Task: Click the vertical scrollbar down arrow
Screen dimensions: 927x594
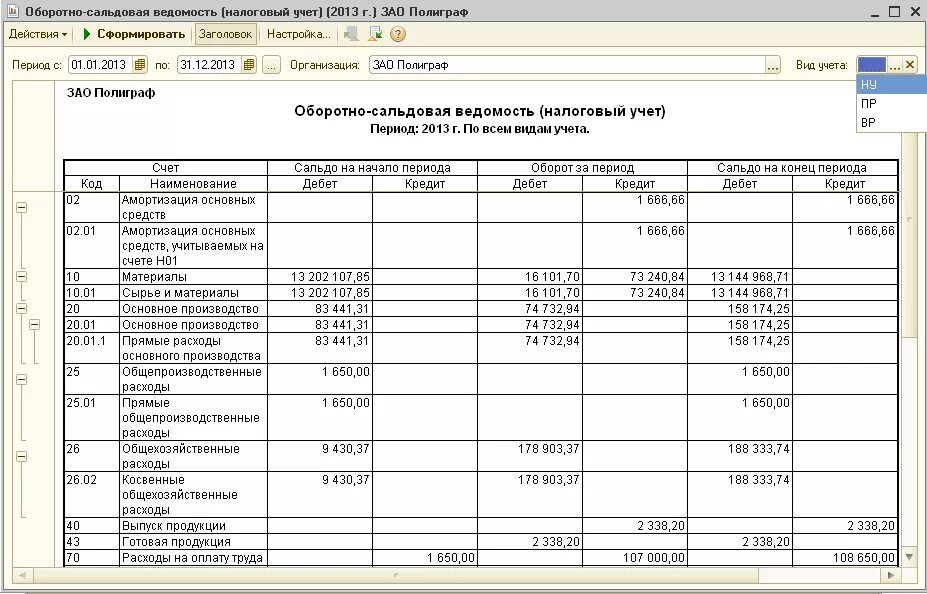Action: click(x=909, y=557)
